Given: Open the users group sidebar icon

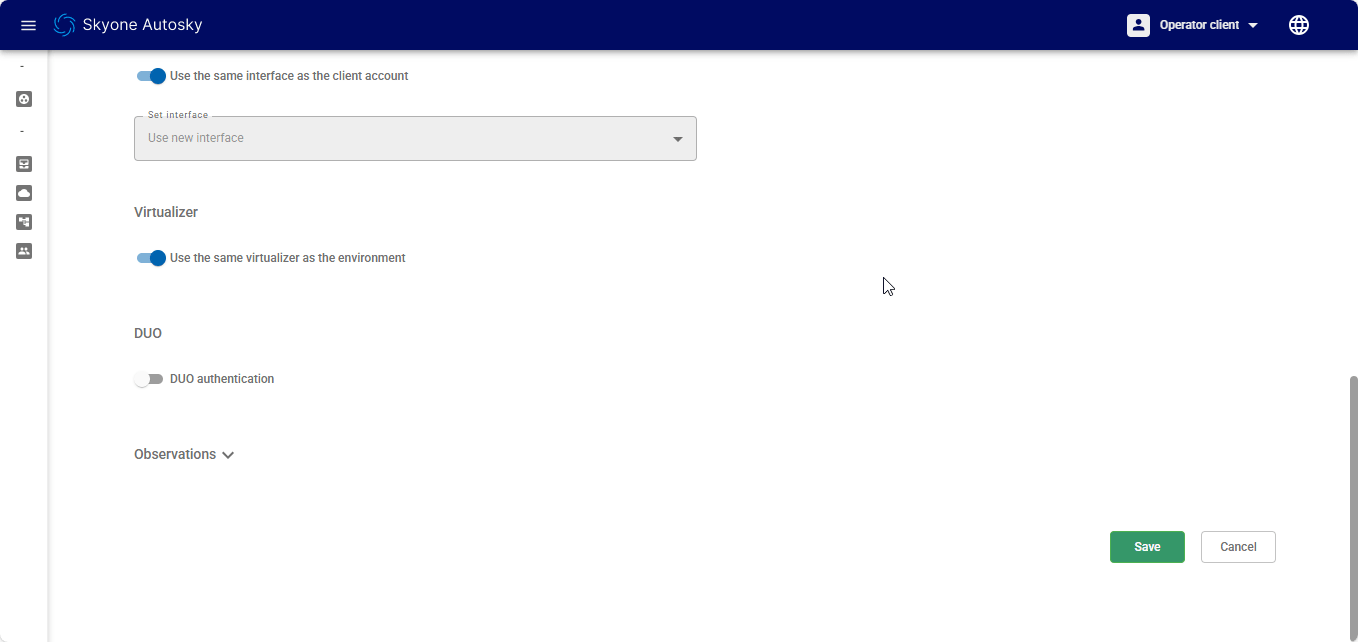Looking at the screenshot, I should pos(24,251).
